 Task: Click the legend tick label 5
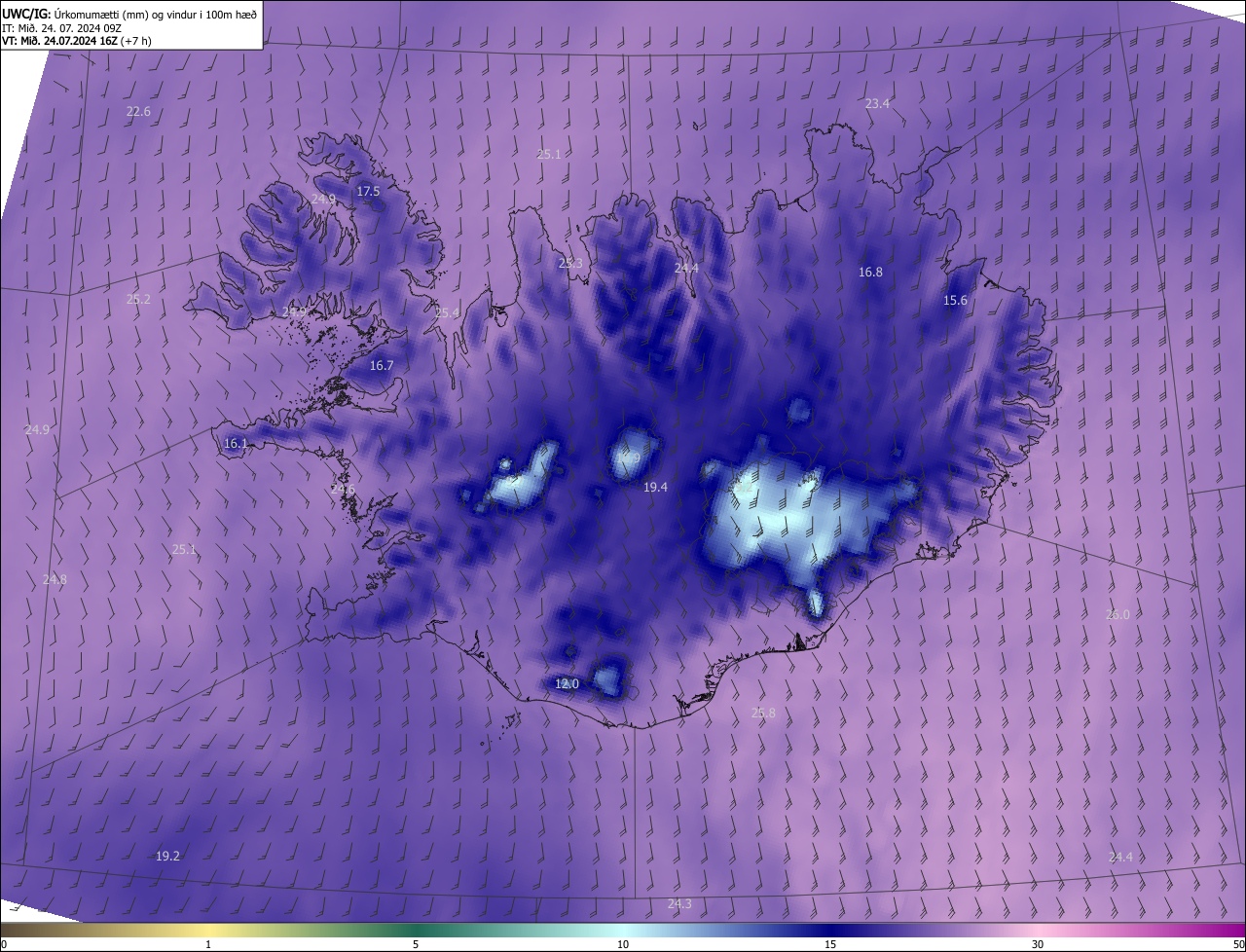[416, 945]
